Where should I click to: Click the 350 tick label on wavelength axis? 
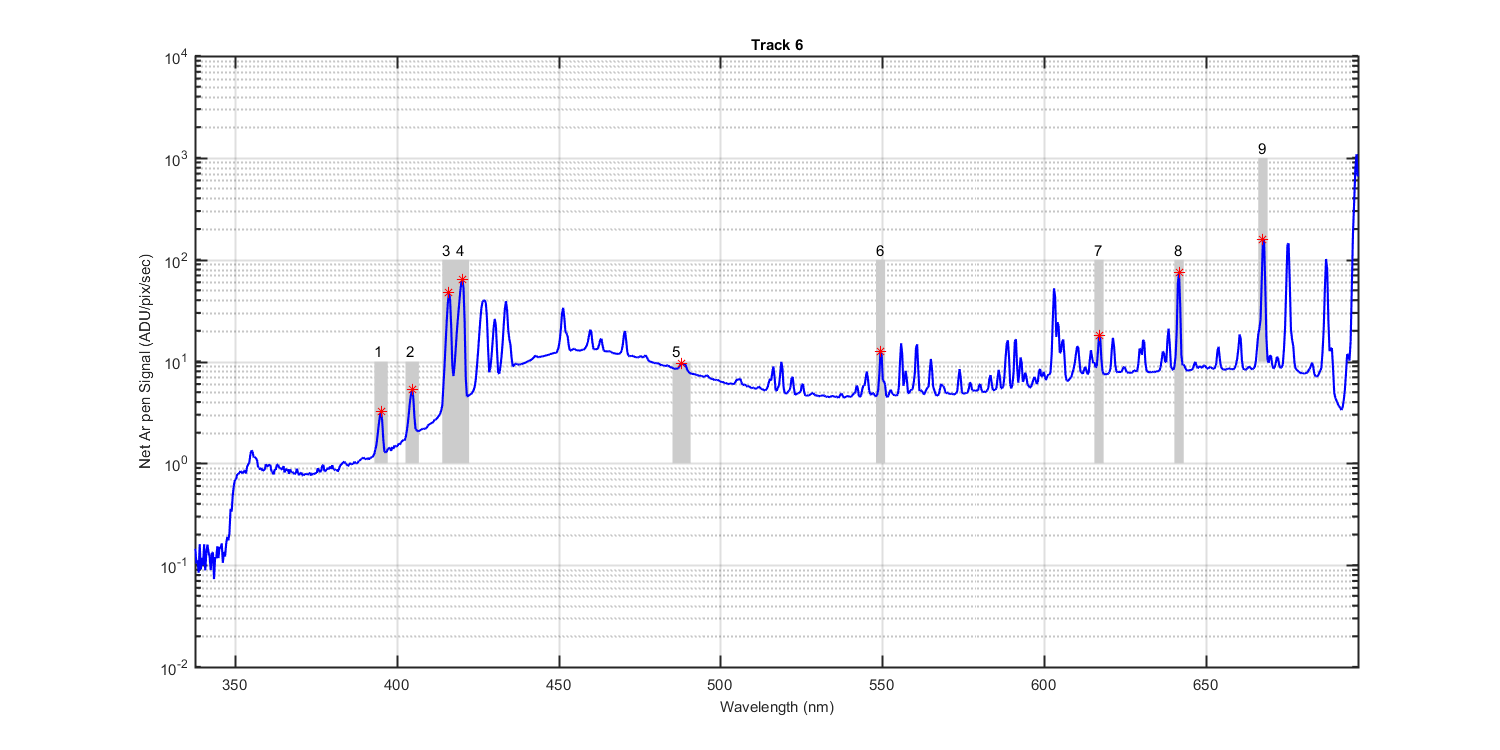pos(235,685)
